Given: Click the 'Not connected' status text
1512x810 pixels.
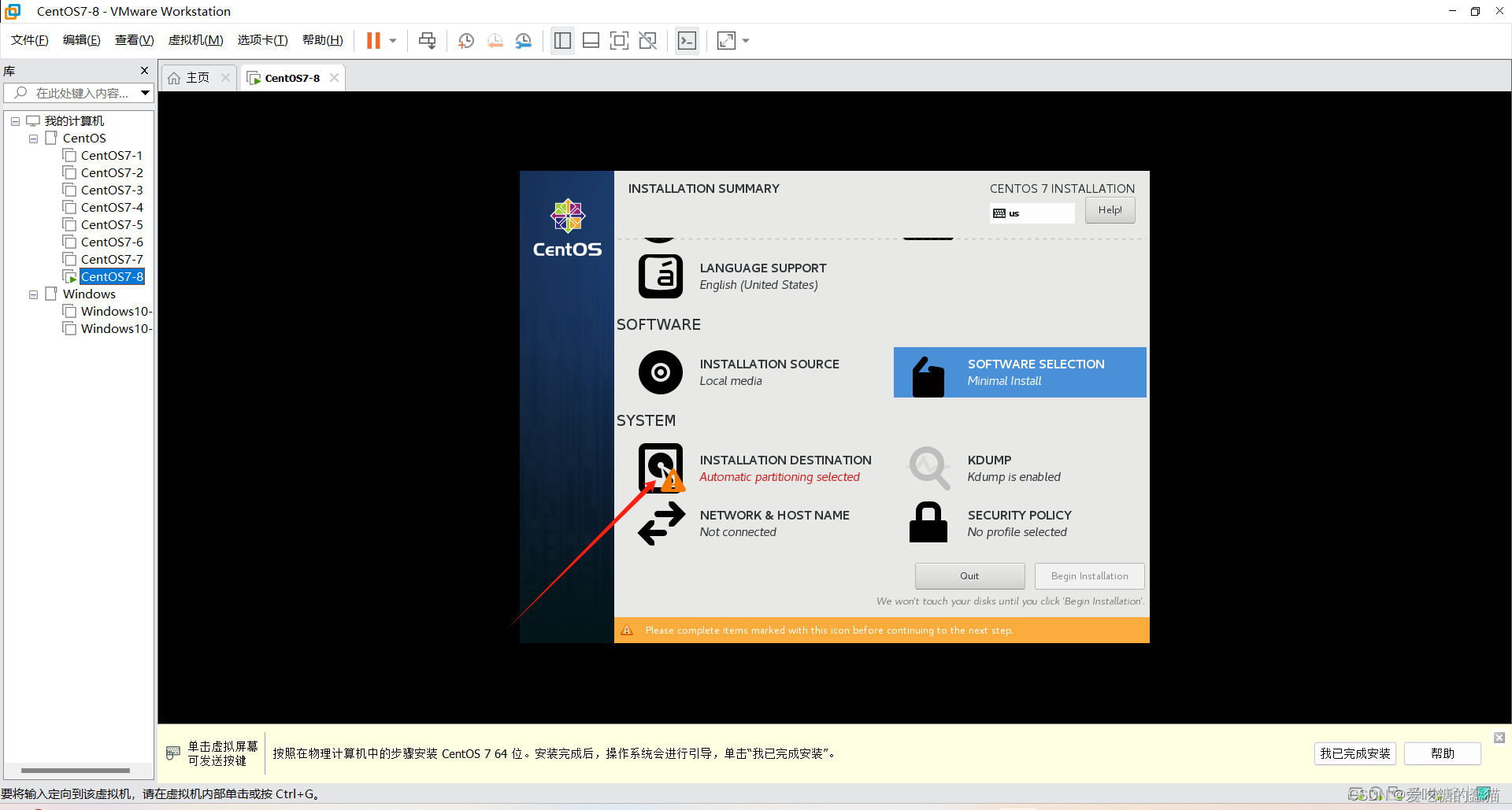Looking at the screenshot, I should 738,532.
